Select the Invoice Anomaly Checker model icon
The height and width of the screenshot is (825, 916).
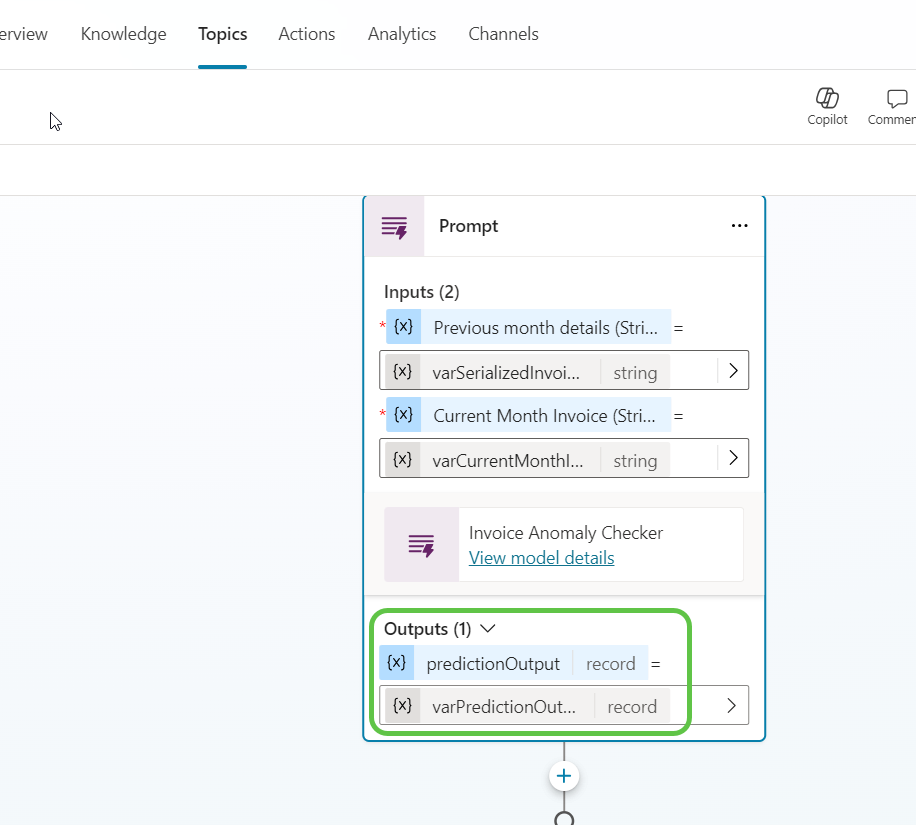pos(420,544)
